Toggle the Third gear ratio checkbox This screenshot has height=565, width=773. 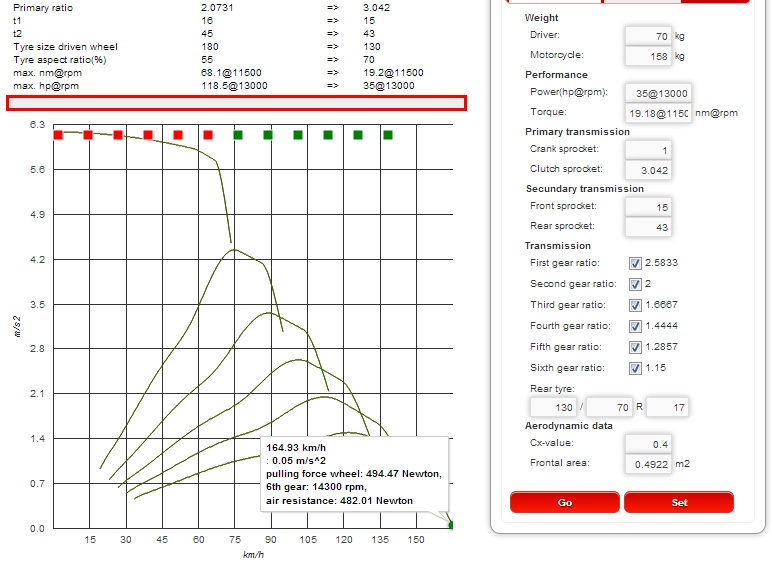click(635, 305)
